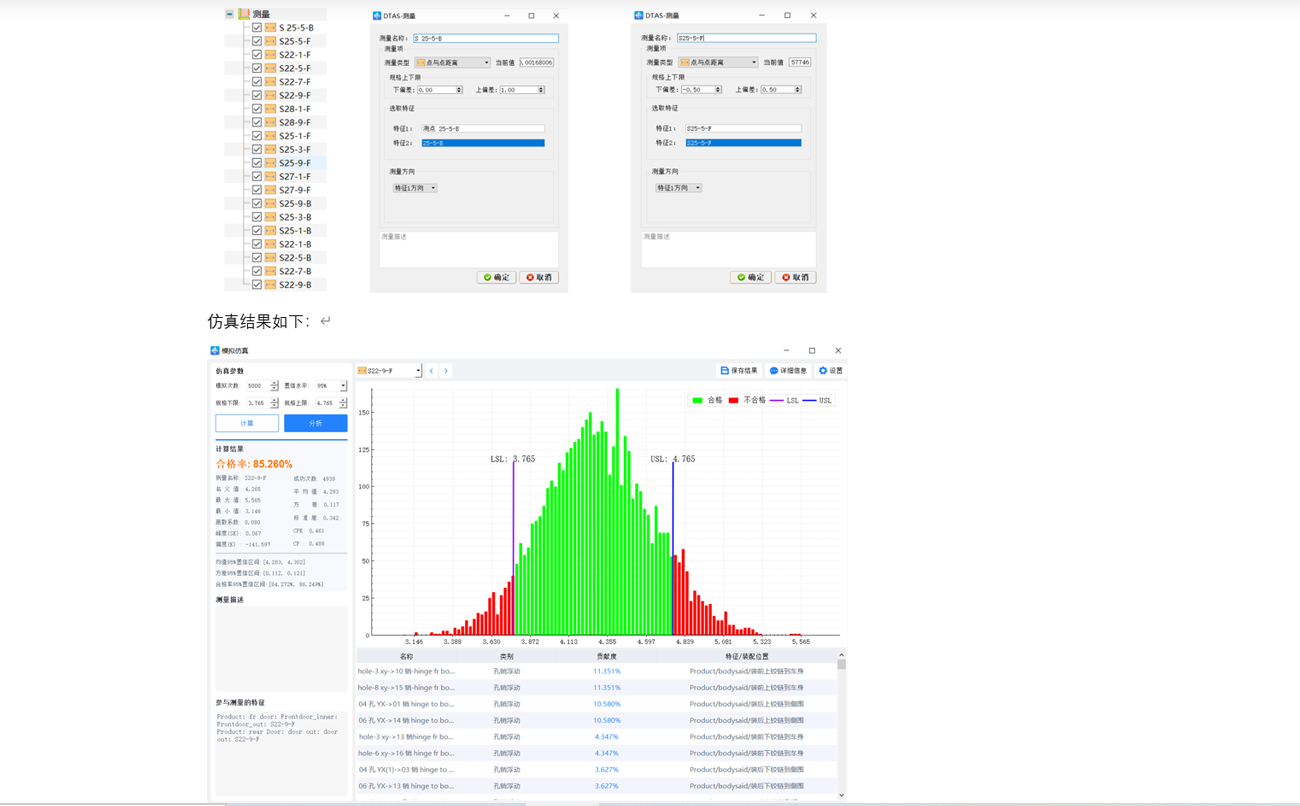
Task: Go to previous measurement with left arrow
Action: 431,371
